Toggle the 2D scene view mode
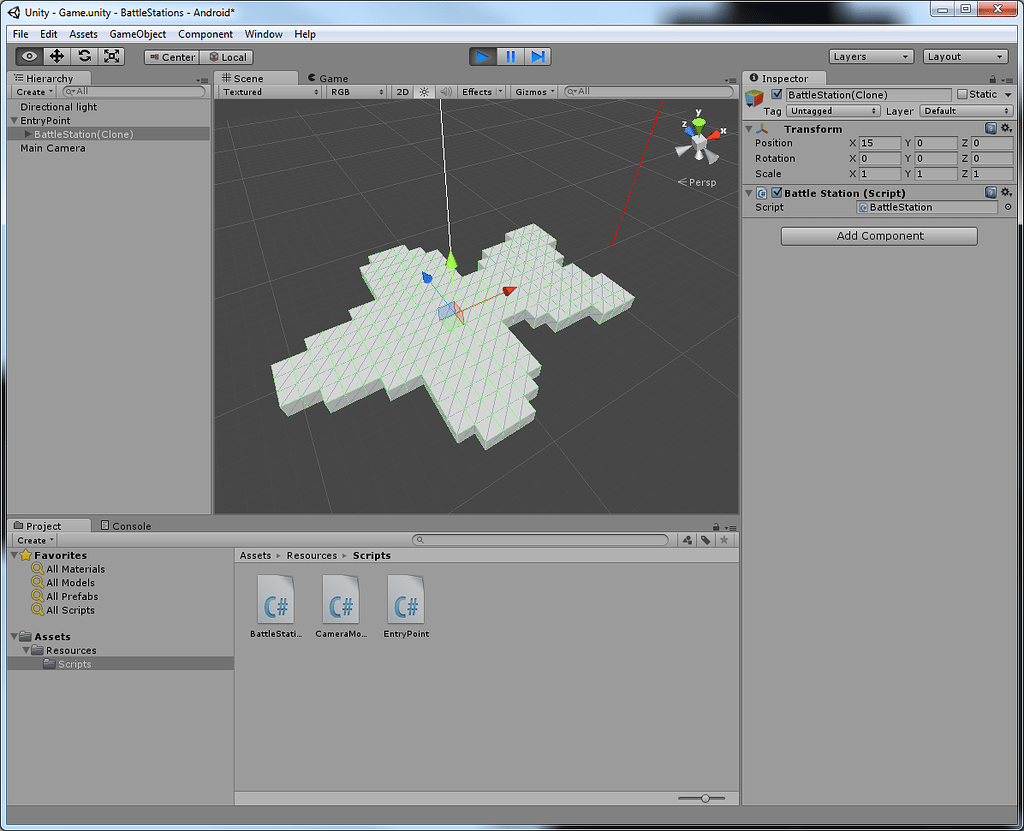The height and width of the screenshot is (831, 1024). (402, 92)
